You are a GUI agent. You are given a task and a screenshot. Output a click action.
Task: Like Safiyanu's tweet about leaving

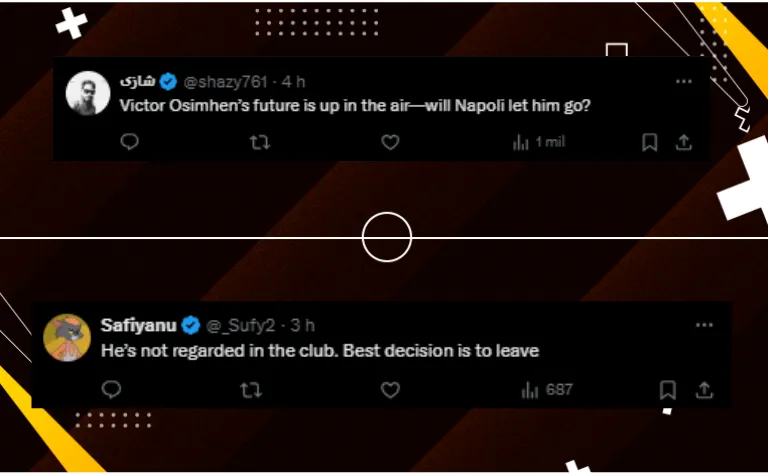pos(390,390)
